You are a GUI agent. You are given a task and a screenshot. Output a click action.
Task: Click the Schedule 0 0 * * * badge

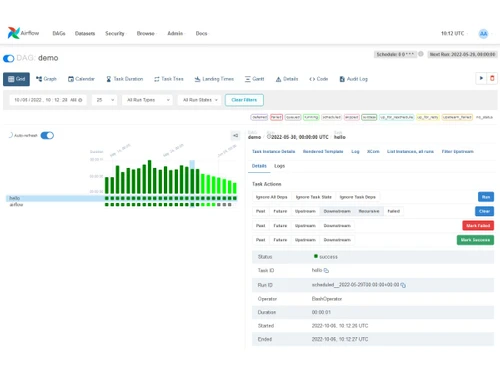pyautogui.click(x=395, y=54)
